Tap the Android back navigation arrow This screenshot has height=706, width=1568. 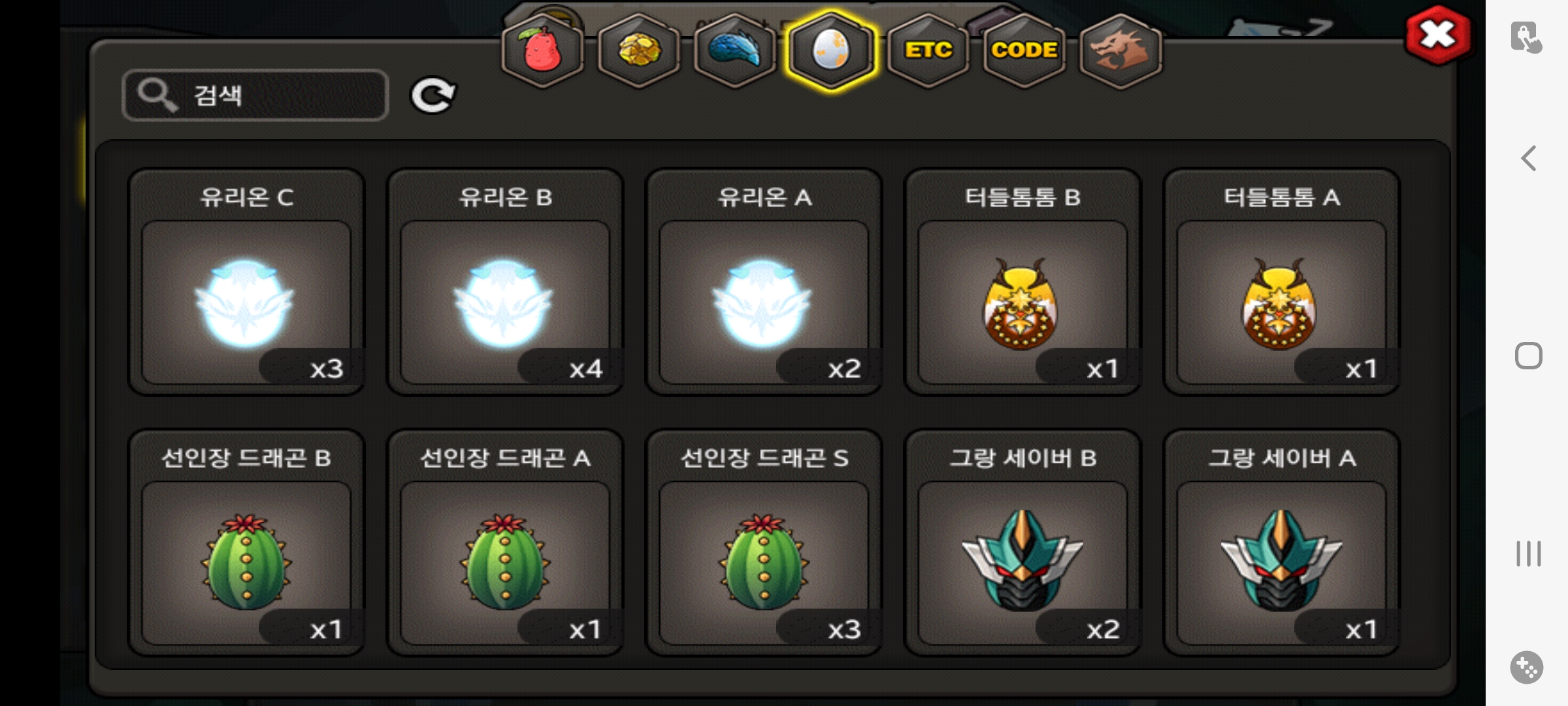(1528, 158)
